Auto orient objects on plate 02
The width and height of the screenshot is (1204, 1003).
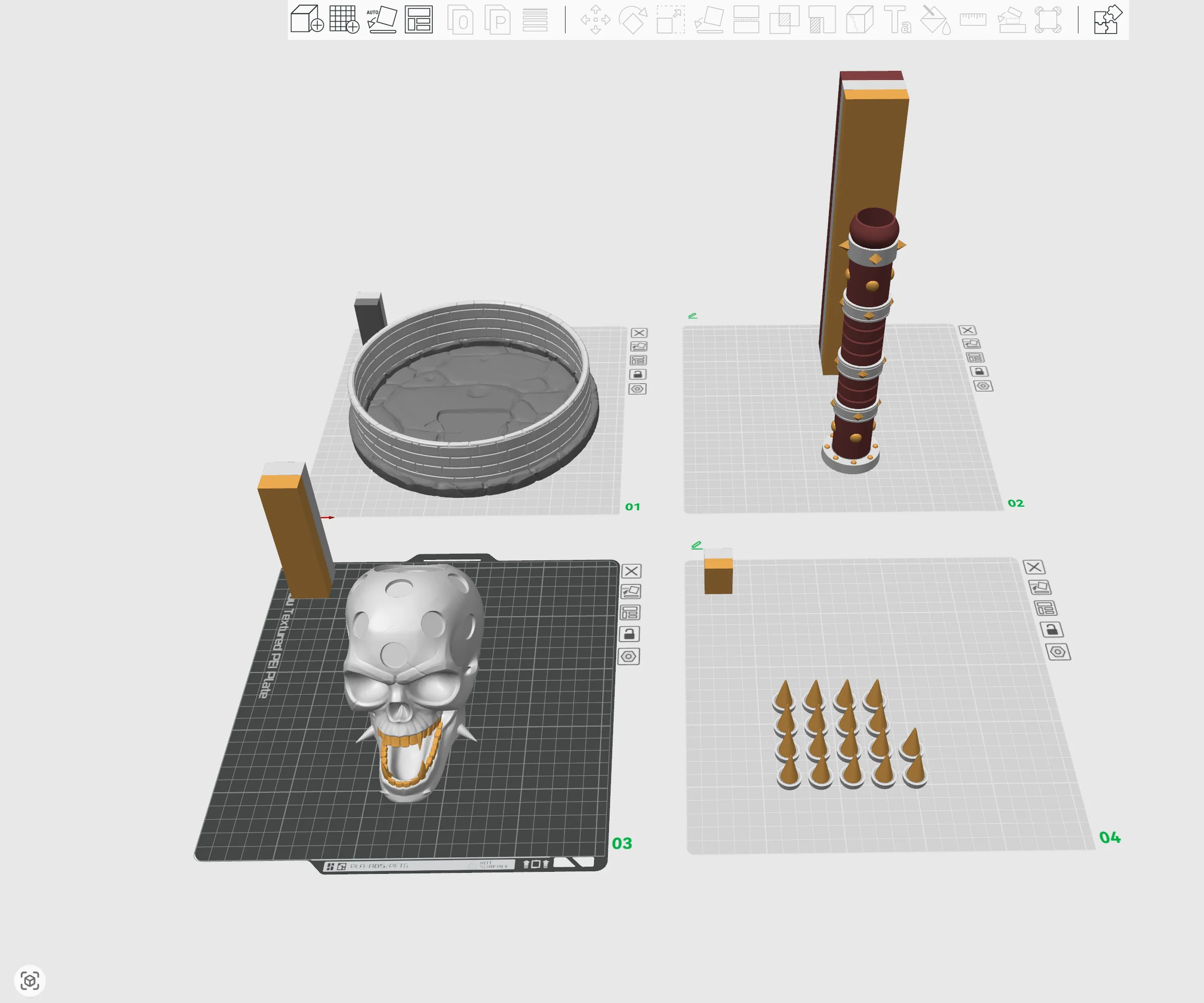pyautogui.click(x=971, y=344)
